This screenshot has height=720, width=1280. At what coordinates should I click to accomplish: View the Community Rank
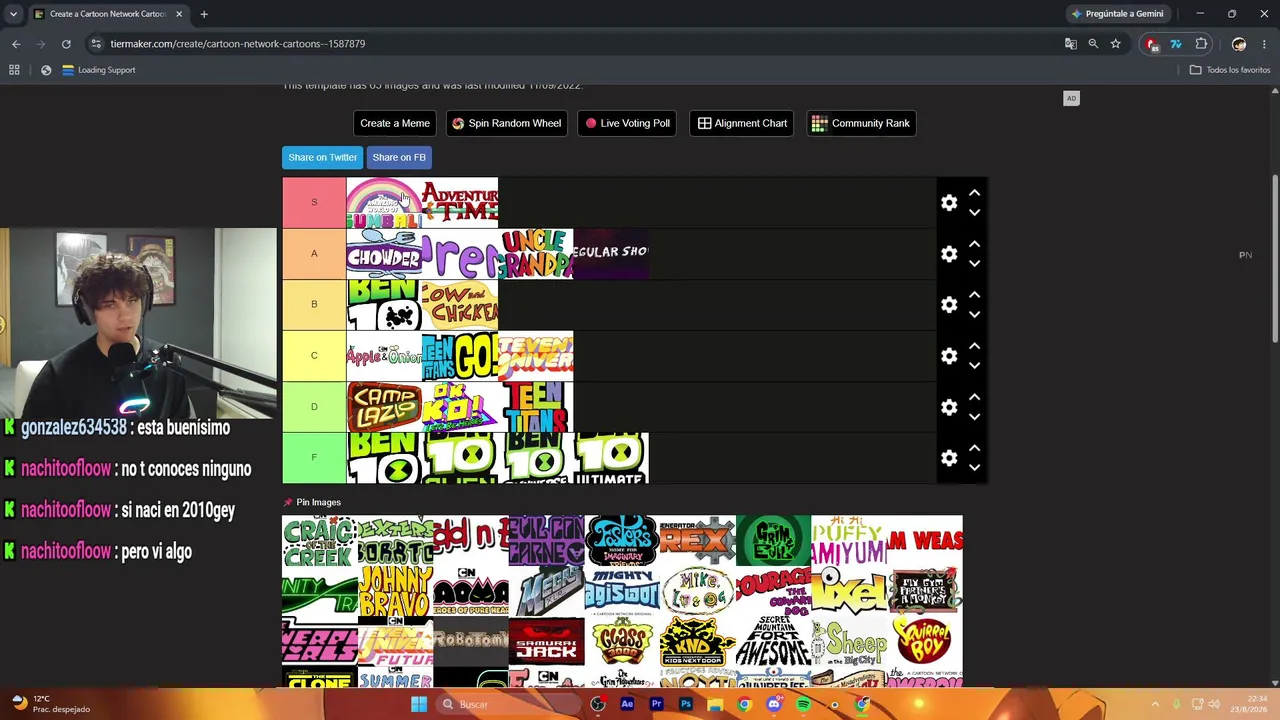click(861, 123)
